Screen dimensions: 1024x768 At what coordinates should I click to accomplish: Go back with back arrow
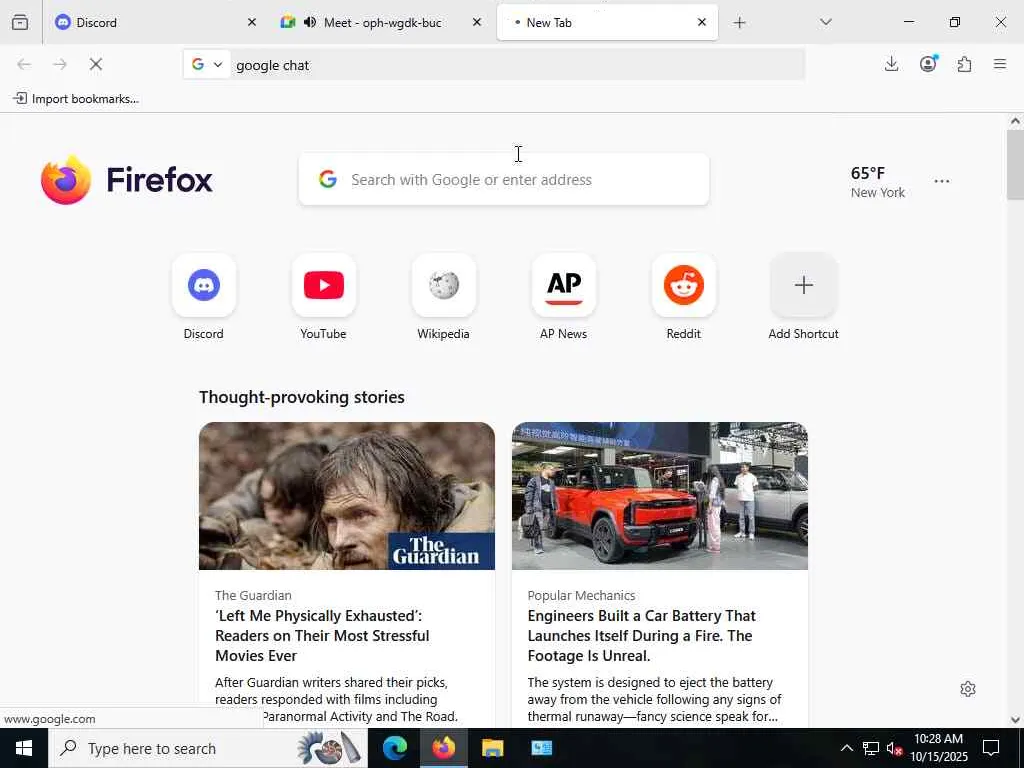(x=24, y=64)
